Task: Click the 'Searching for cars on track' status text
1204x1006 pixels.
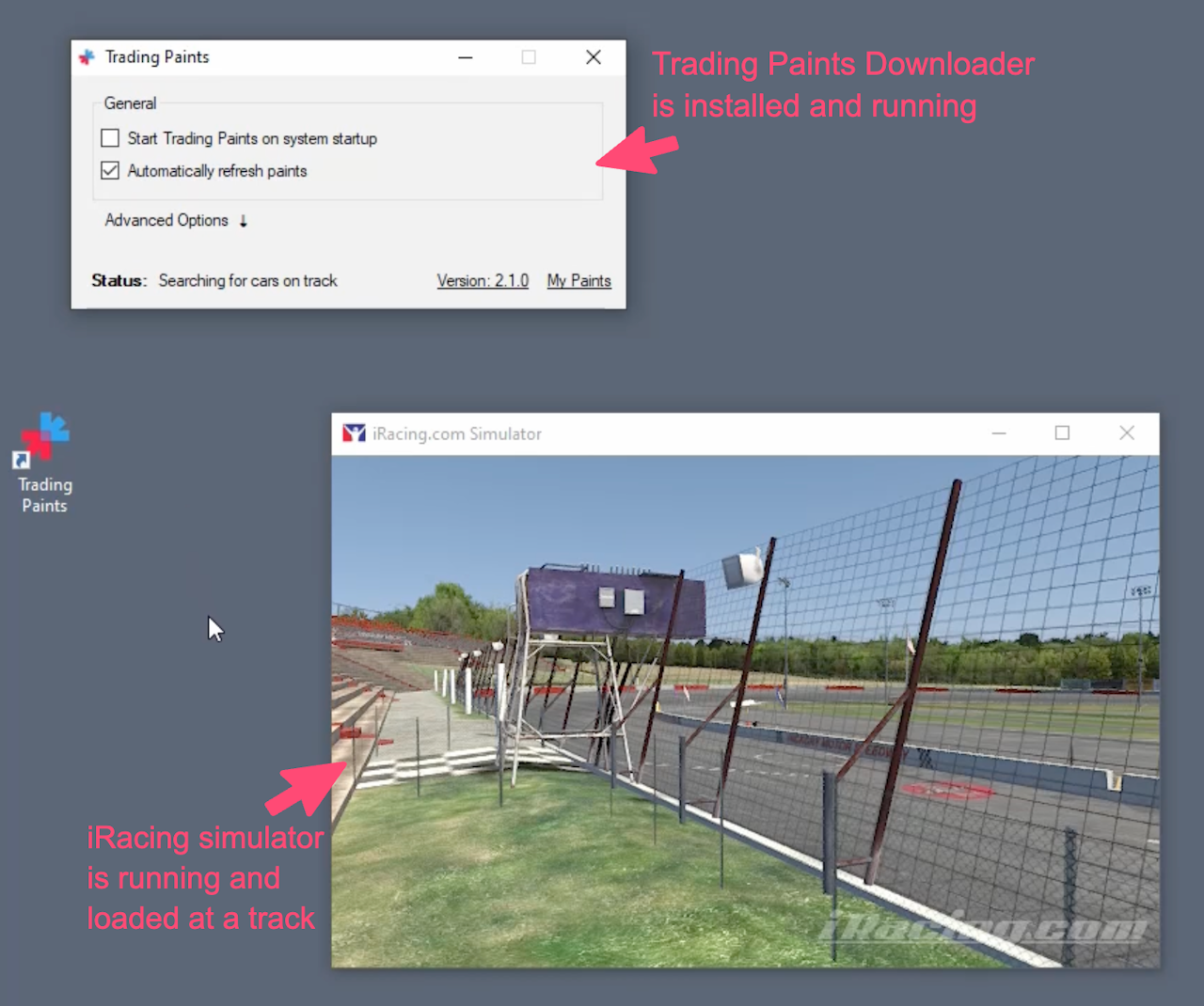Action: coord(247,280)
